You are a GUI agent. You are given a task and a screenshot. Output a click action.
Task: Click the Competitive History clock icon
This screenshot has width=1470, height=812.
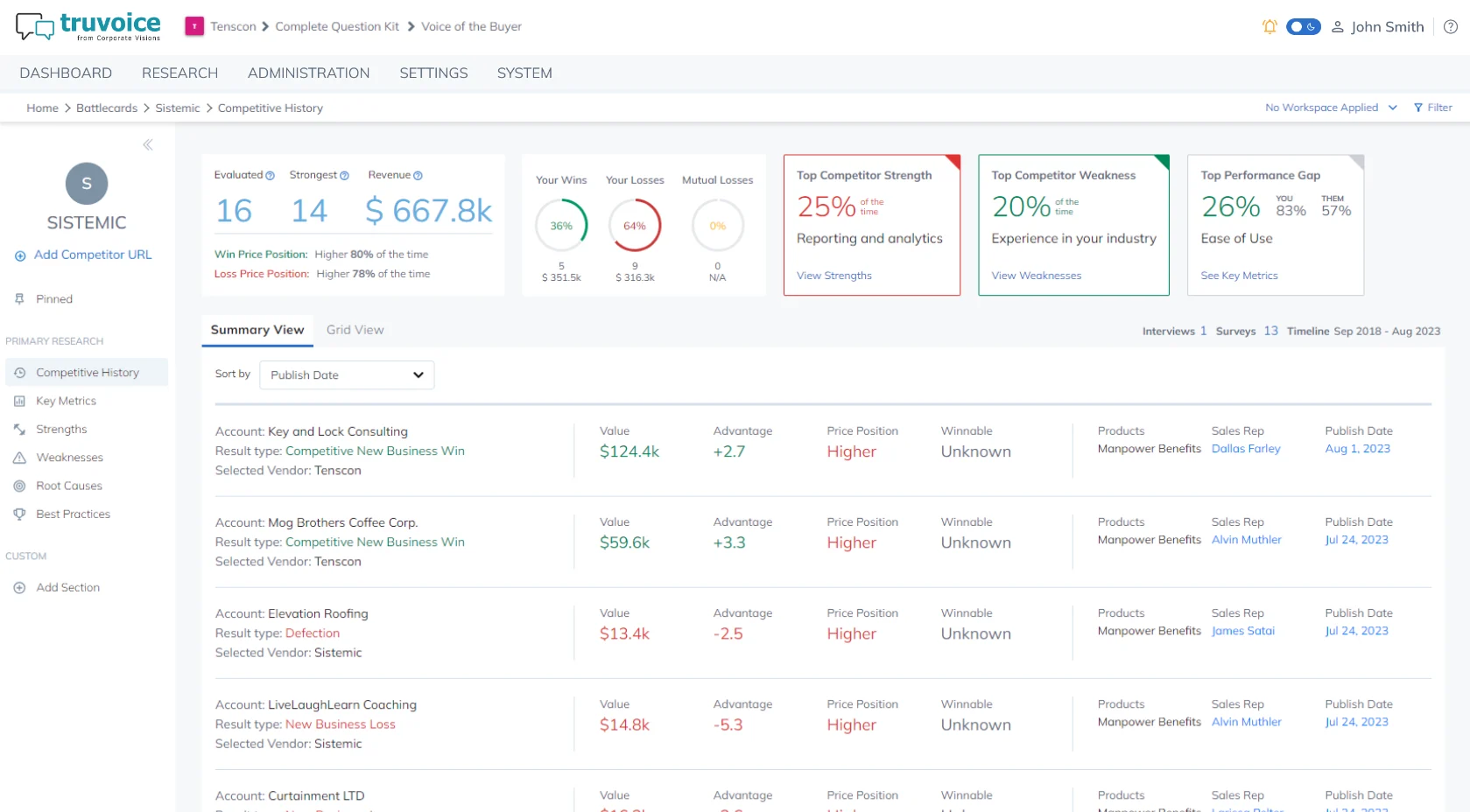pyautogui.click(x=19, y=373)
